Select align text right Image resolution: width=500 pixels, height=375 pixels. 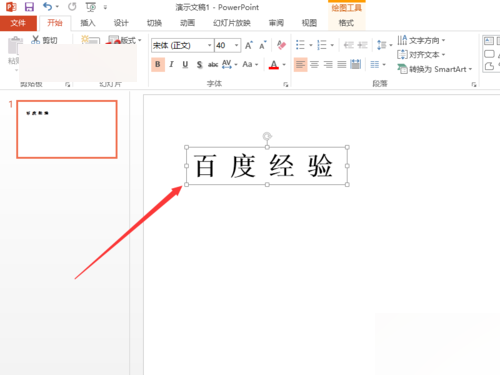(328, 64)
